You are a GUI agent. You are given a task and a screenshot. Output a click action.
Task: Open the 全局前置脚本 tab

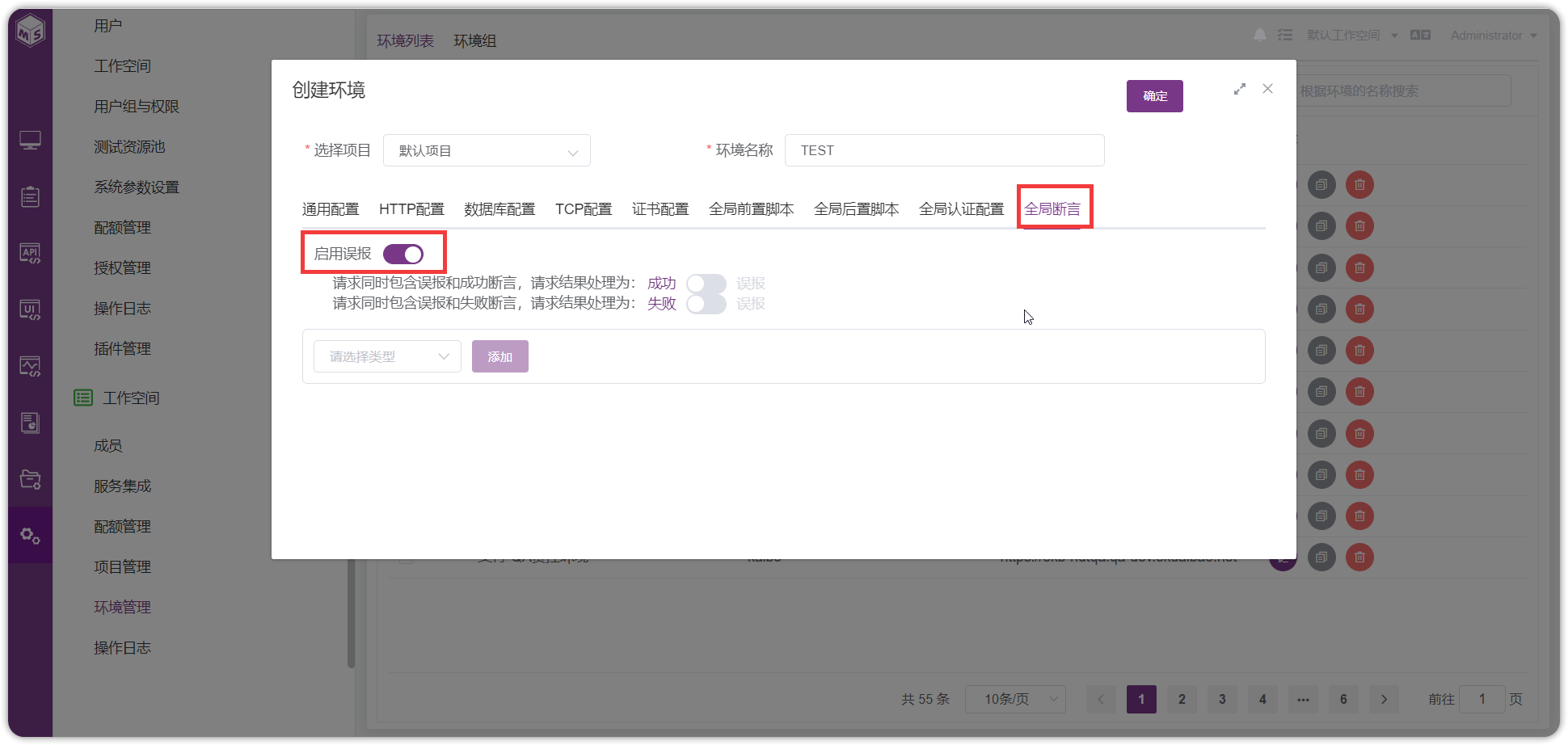(x=752, y=209)
